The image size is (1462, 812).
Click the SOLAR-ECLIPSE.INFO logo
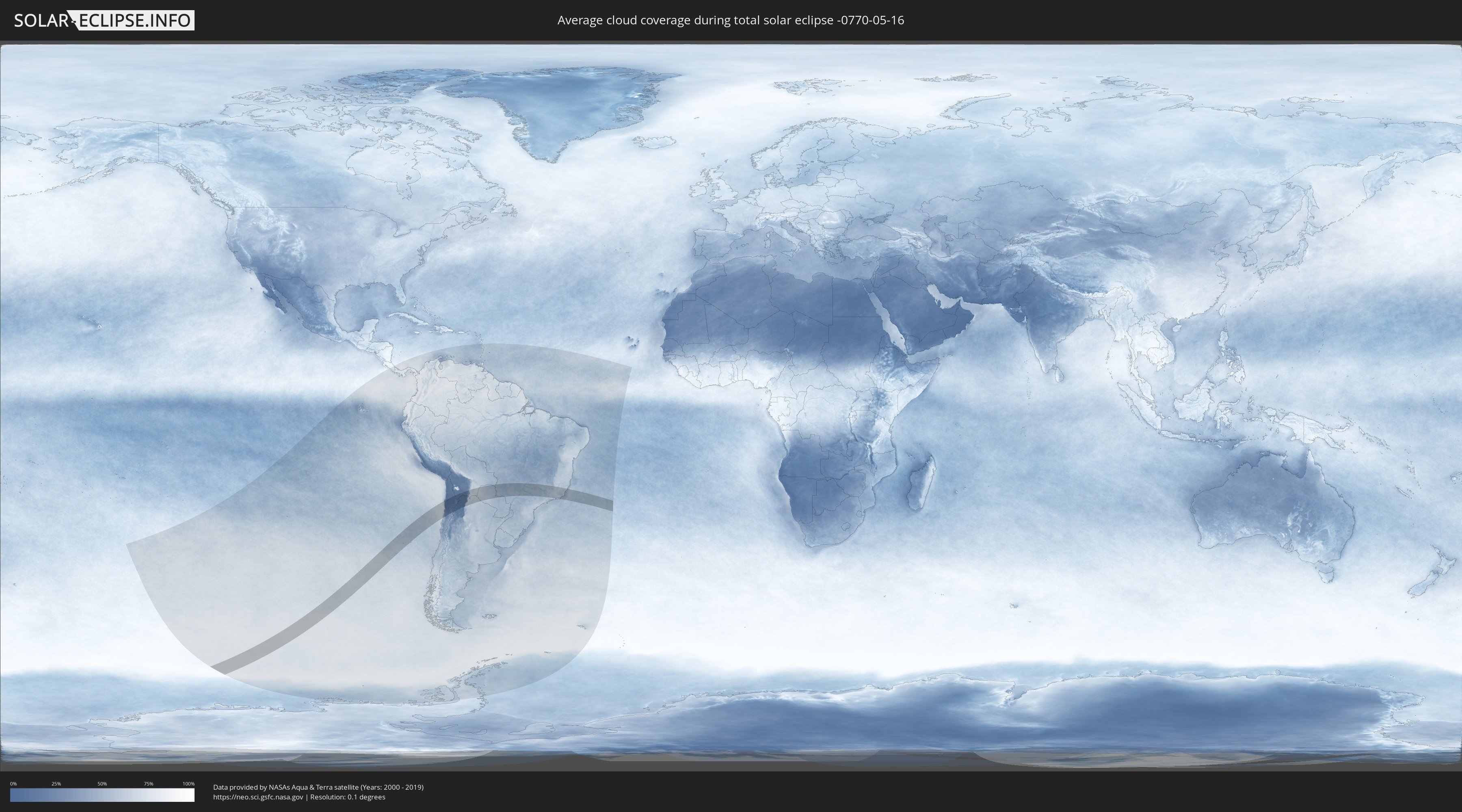pos(104,20)
